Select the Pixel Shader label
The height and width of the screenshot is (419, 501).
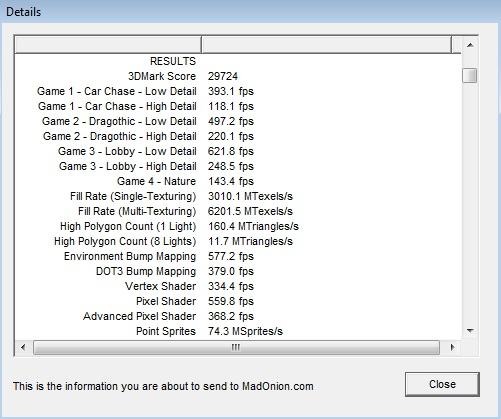pyautogui.click(x=166, y=301)
